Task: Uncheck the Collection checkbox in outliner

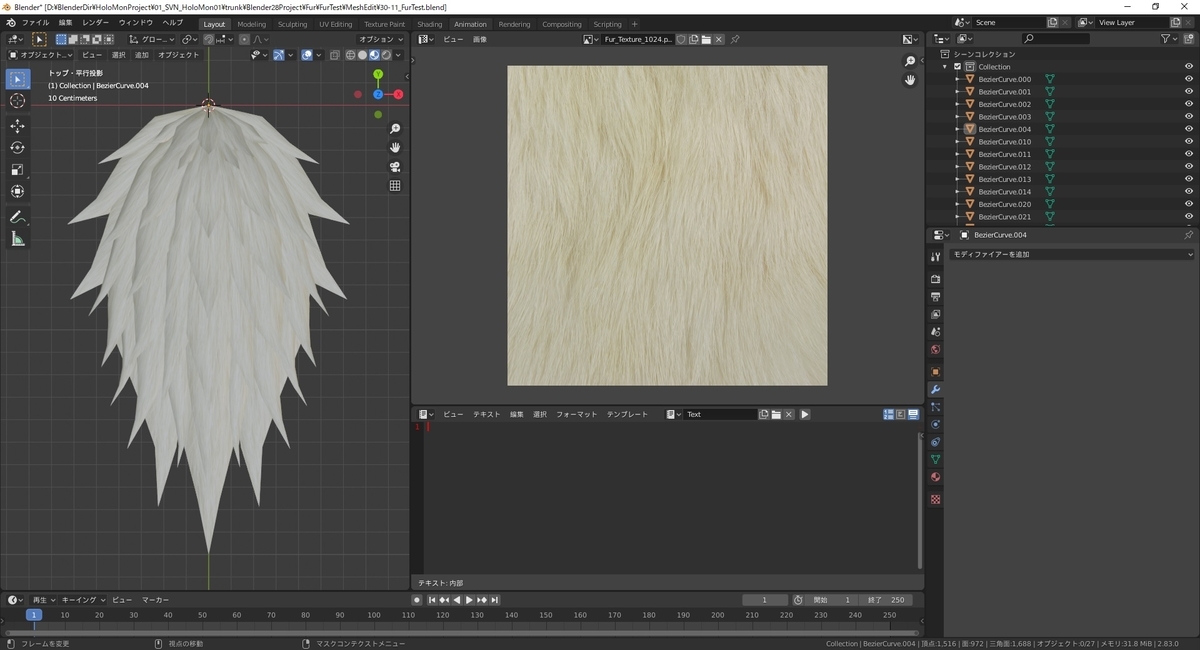Action: tap(957, 67)
